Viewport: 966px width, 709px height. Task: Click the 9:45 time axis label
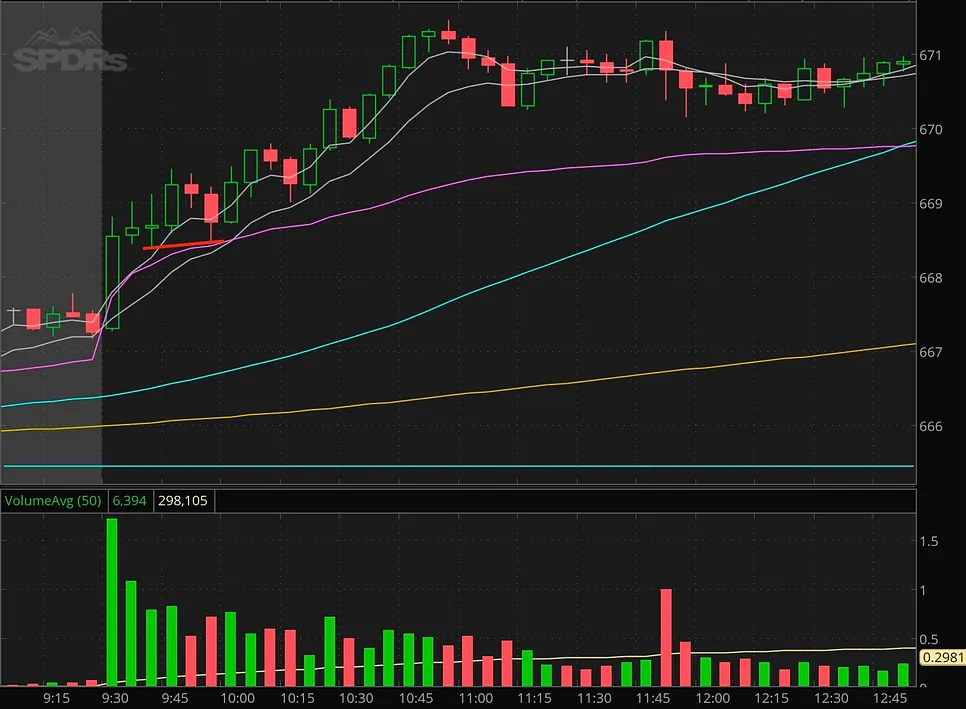pyautogui.click(x=175, y=698)
